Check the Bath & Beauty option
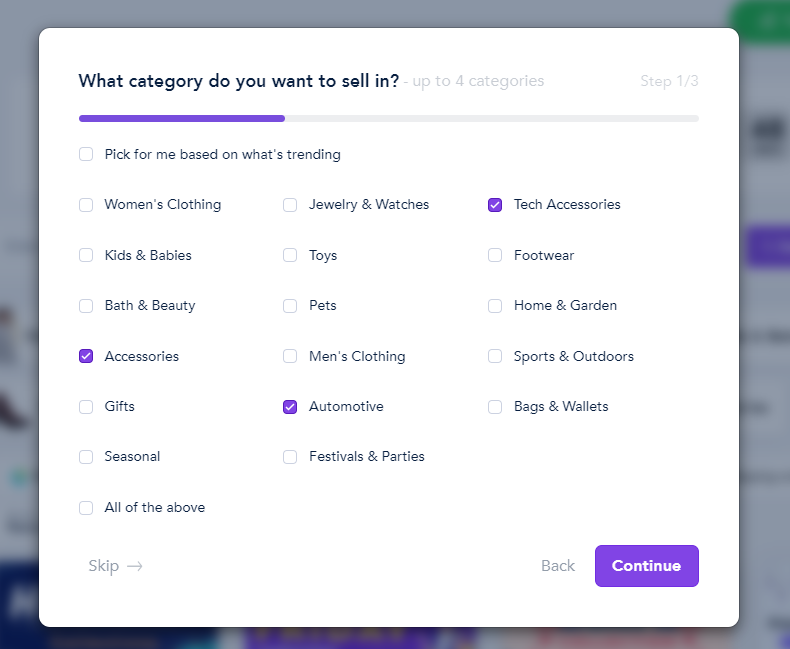 coord(86,306)
